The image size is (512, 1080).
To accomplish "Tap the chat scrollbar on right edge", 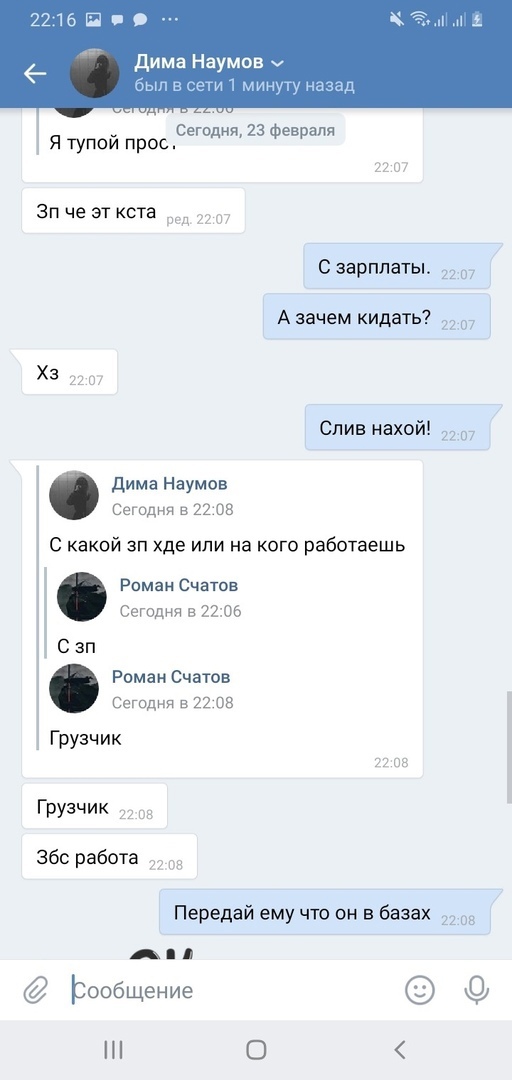I will 509,744.
